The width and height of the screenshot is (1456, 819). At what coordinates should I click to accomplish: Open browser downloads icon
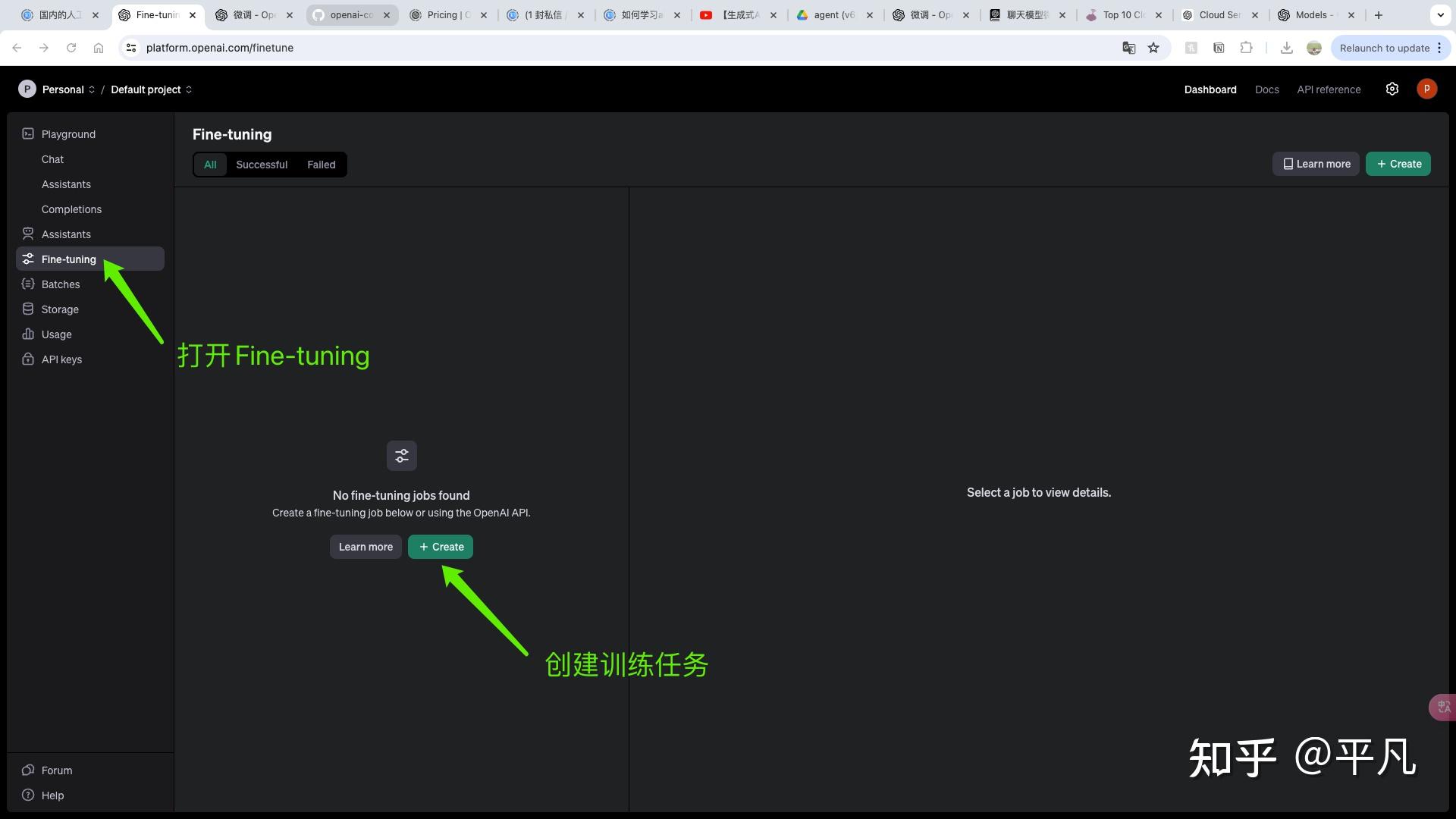tap(1287, 47)
